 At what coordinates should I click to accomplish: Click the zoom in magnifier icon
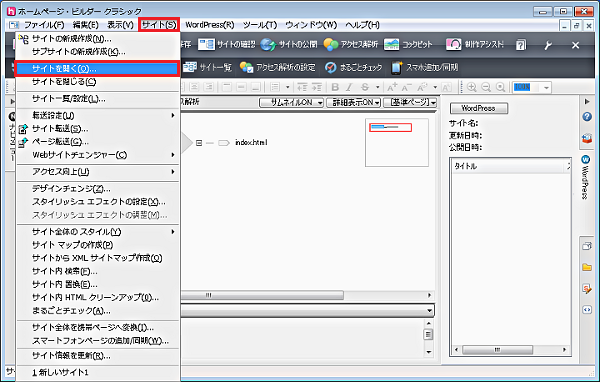click(472, 87)
